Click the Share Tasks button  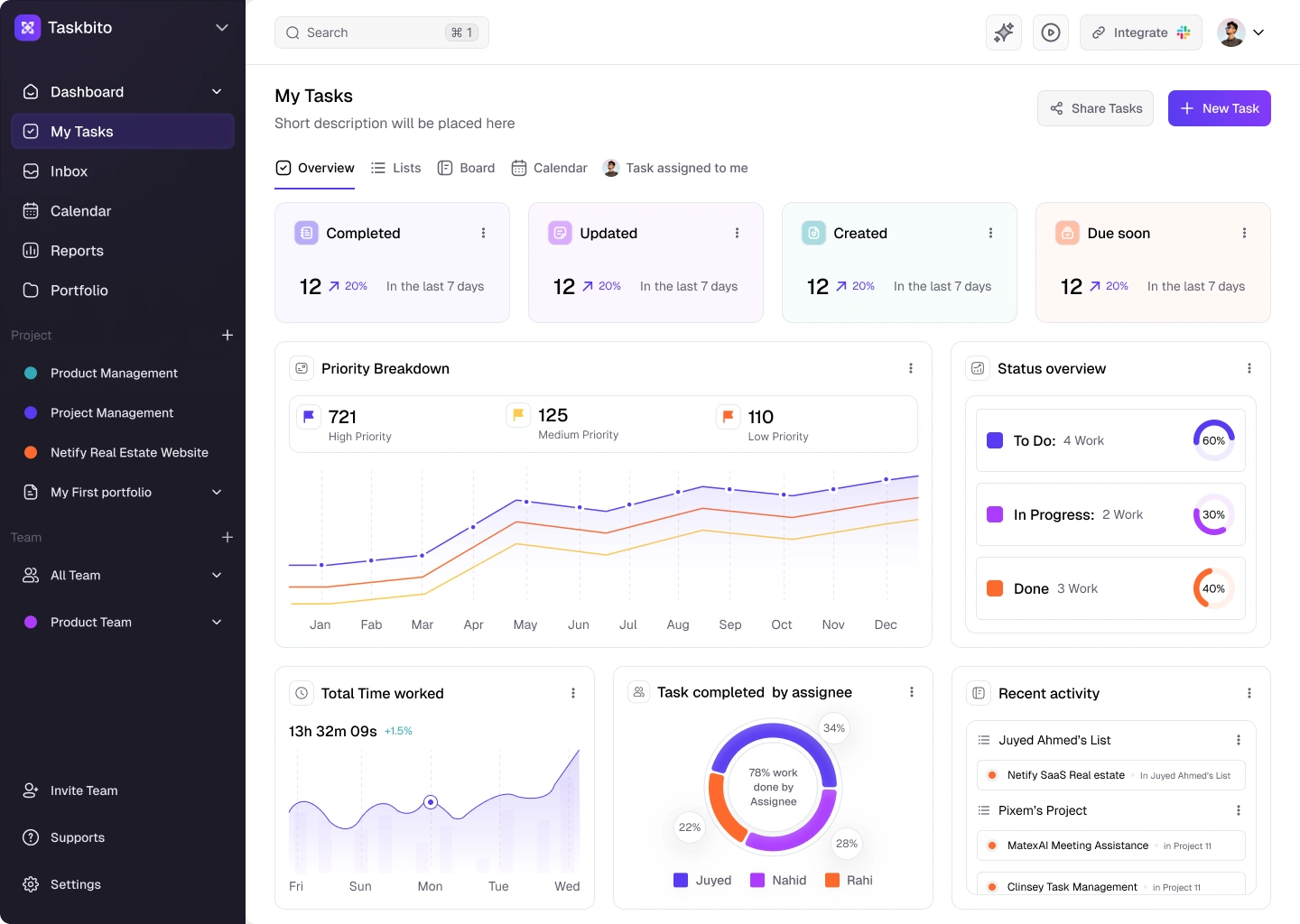pos(1095,108)
